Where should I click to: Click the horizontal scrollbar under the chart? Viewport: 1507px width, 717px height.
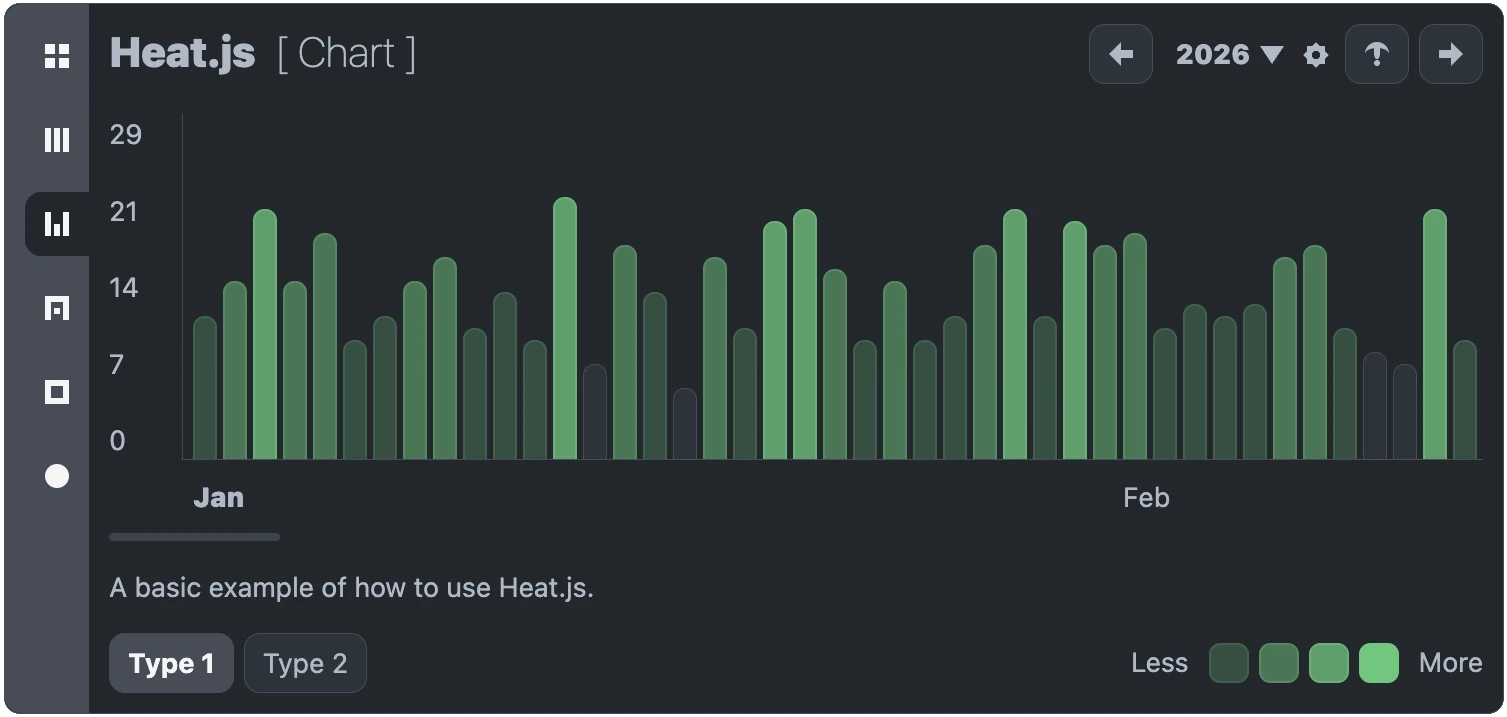pos(194,537)
